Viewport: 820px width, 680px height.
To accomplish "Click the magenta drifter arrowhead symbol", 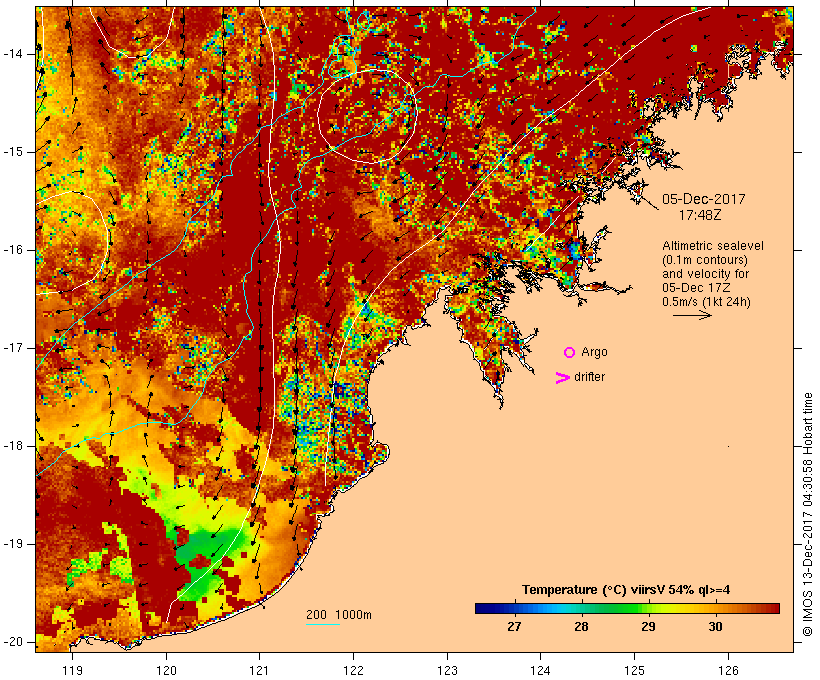I will click(563, 378).
